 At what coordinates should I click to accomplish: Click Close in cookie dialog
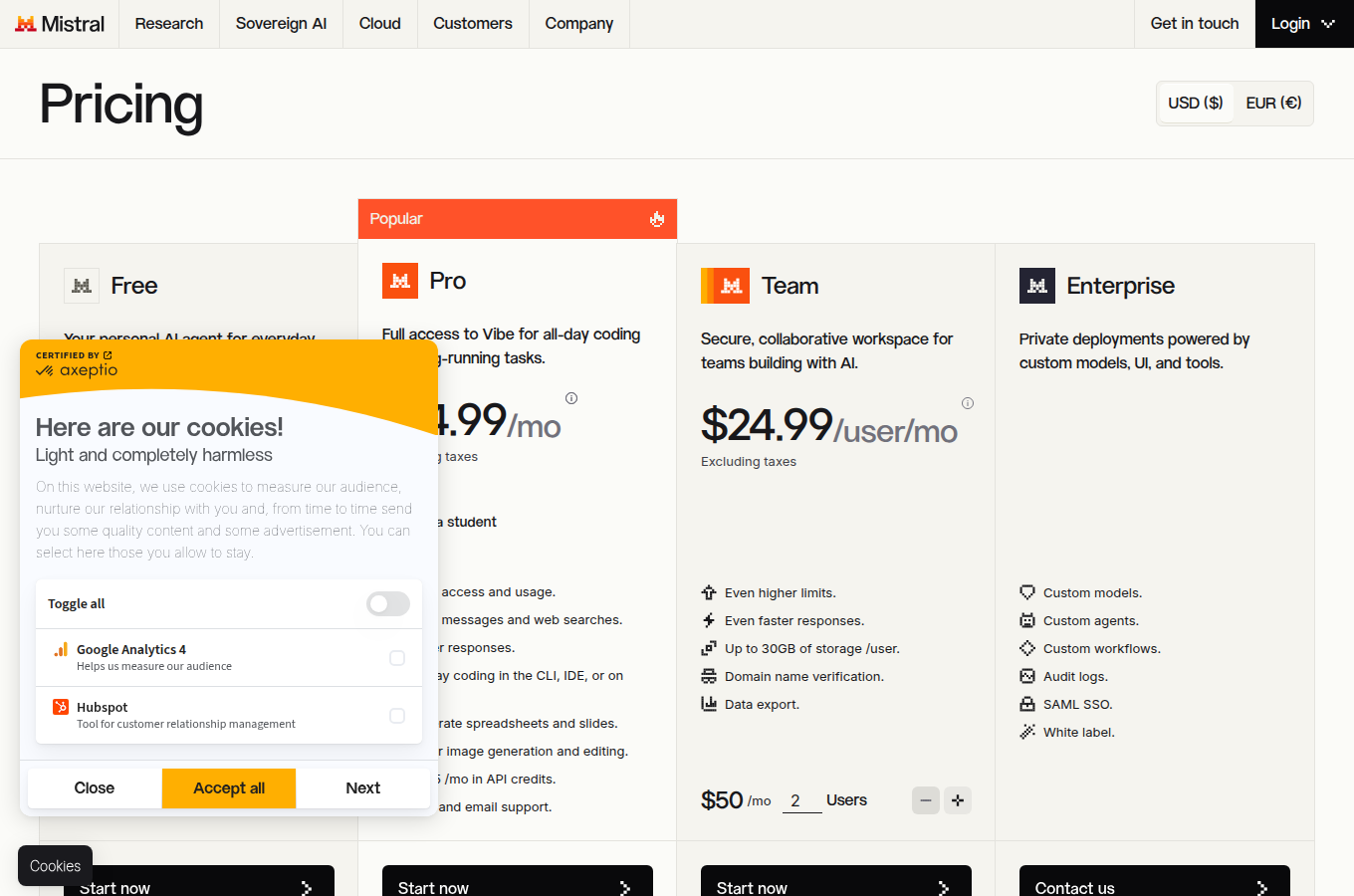95,788
